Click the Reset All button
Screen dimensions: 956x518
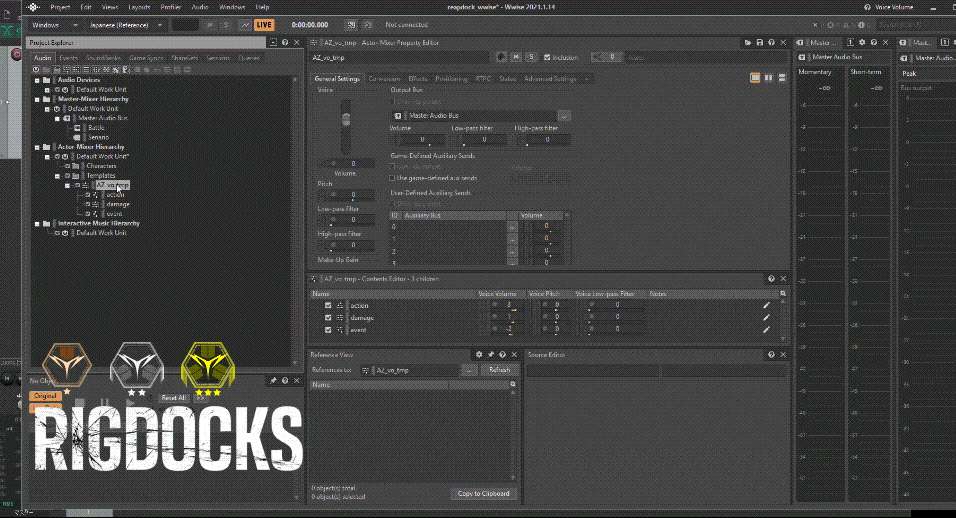click(x=173, y=398)
